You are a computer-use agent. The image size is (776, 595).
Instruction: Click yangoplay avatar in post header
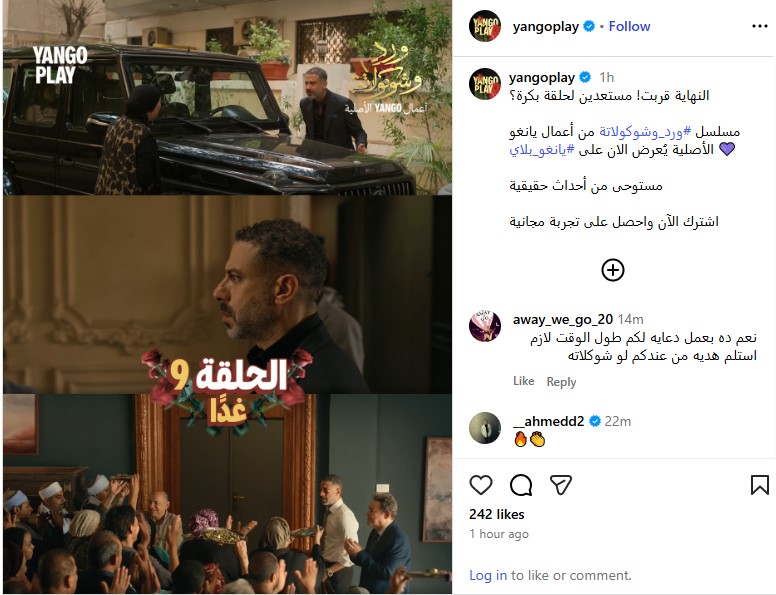(485, 26)
